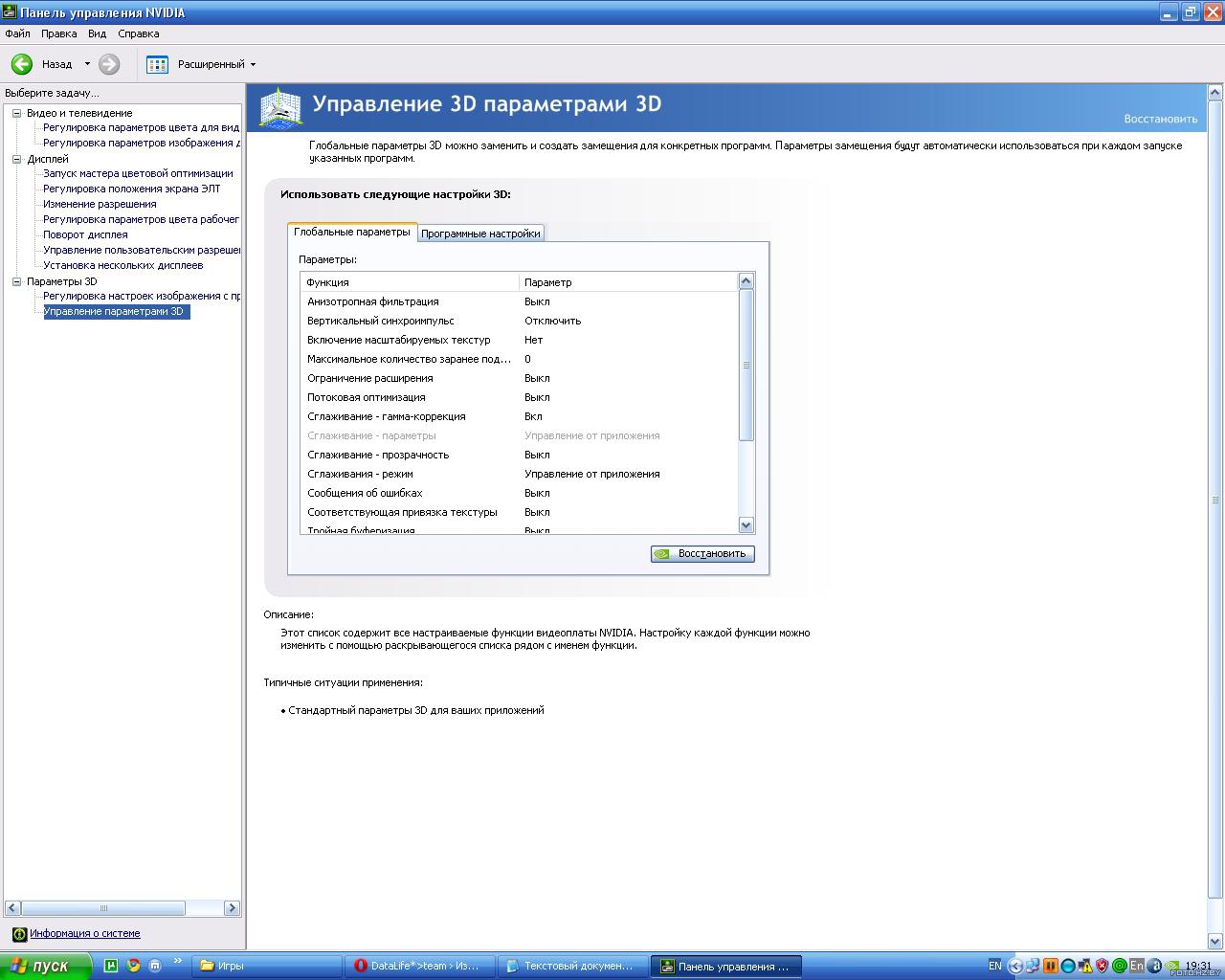Click the grey En tray icon
Viewport: 1225px width, 980px height.
1136,966
